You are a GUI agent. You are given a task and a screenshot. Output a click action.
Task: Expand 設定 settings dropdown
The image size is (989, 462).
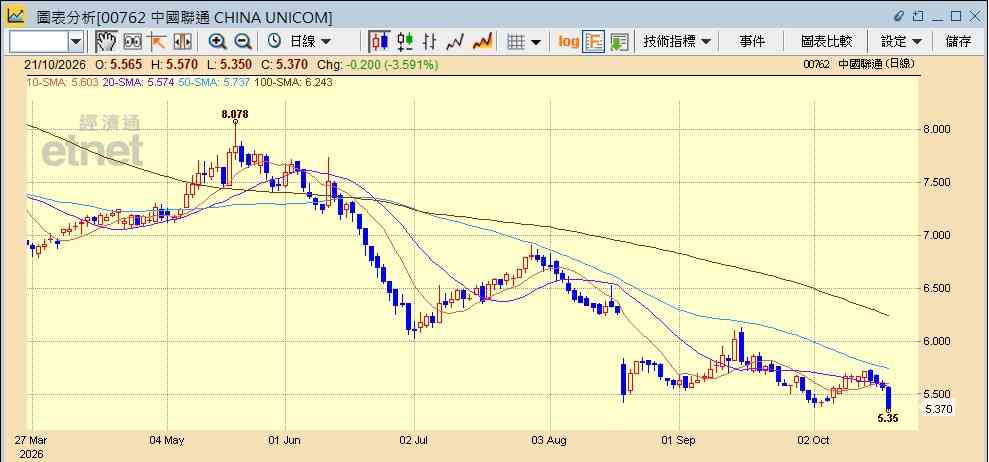click(901, 42)
